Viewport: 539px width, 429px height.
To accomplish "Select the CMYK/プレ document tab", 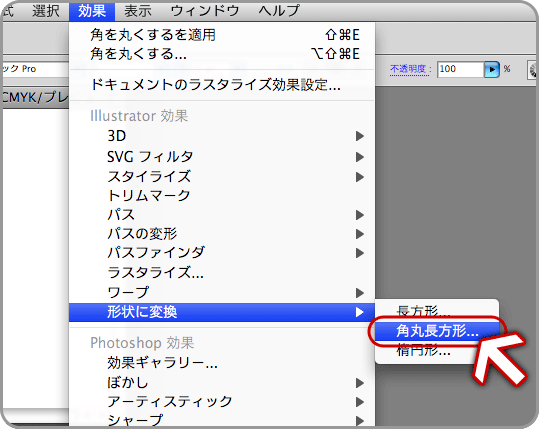I will (x=36, y=97).
